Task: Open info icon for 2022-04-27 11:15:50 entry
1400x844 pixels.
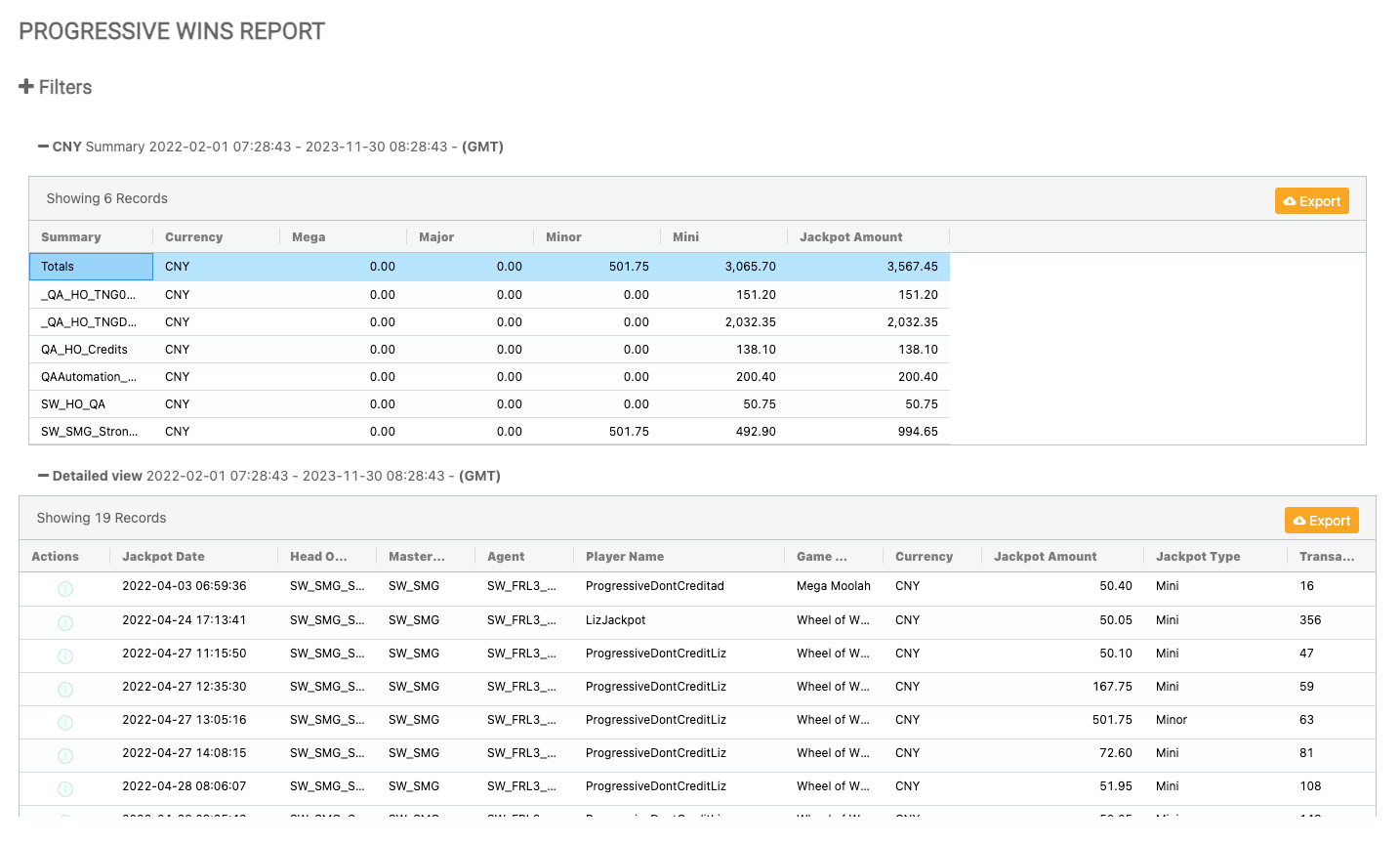Action: click(65, 656)
